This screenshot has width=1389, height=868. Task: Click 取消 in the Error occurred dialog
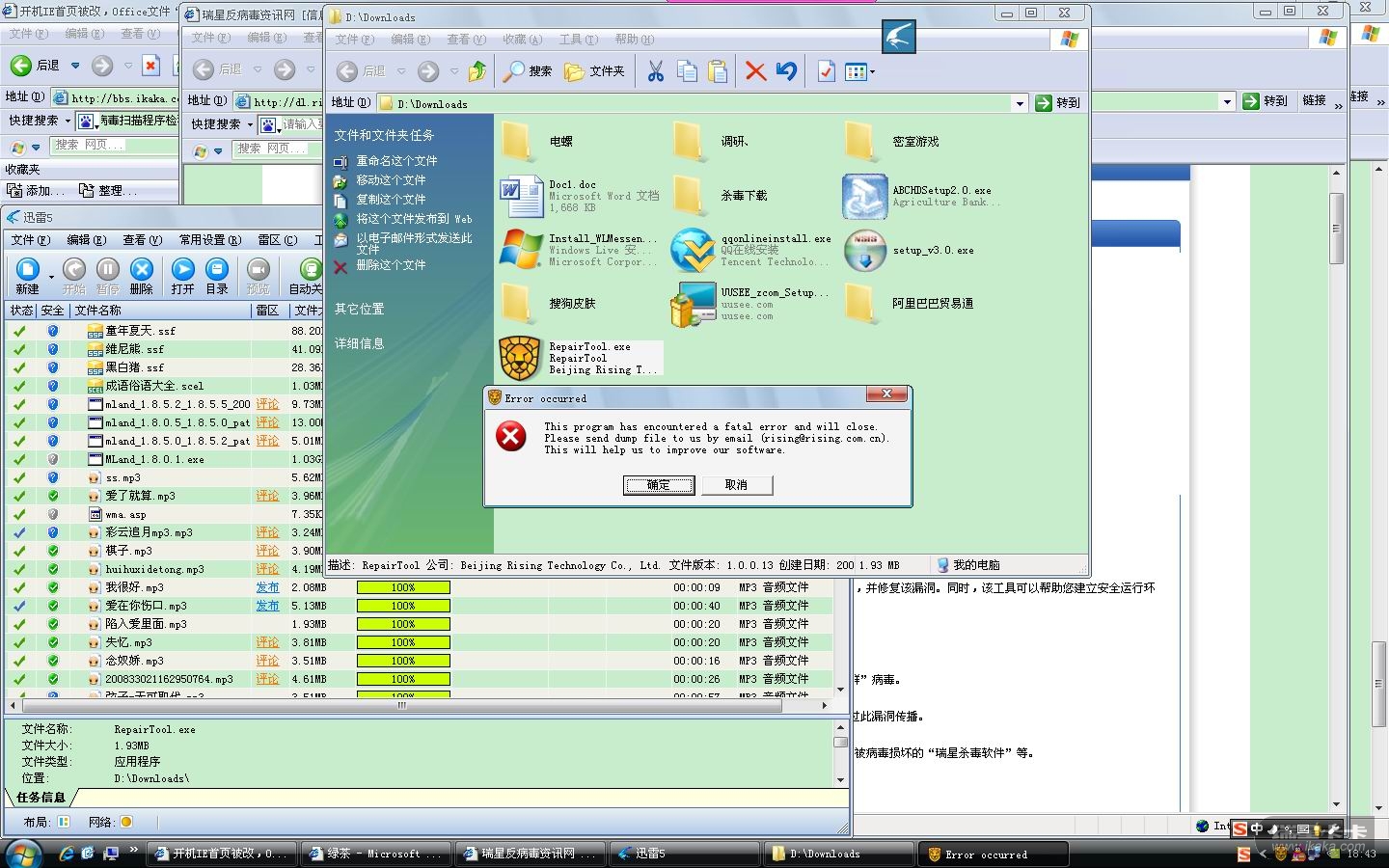(x=737, y=485)
